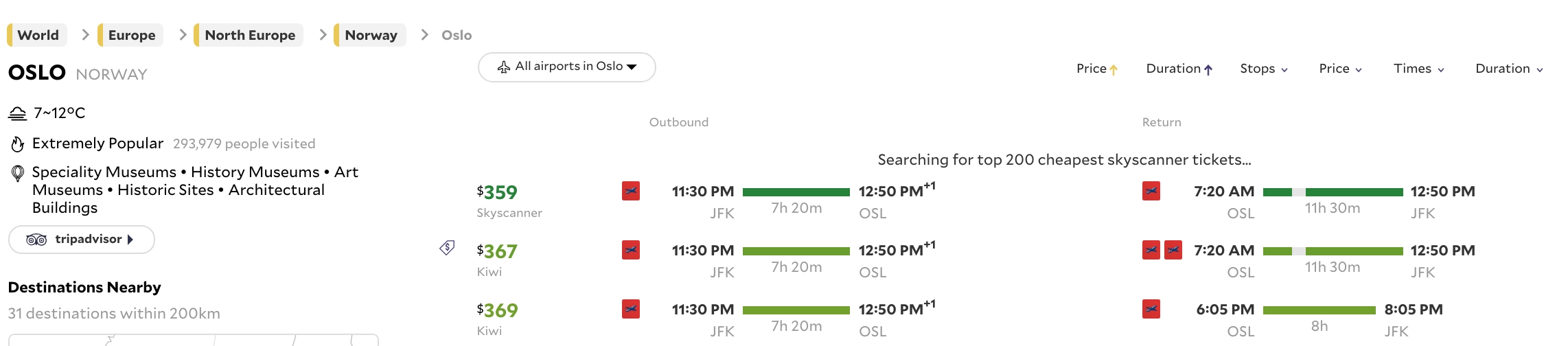Click the $367 outbound flight duration bar
1568x346 pixels.
(x=796, y=251)
